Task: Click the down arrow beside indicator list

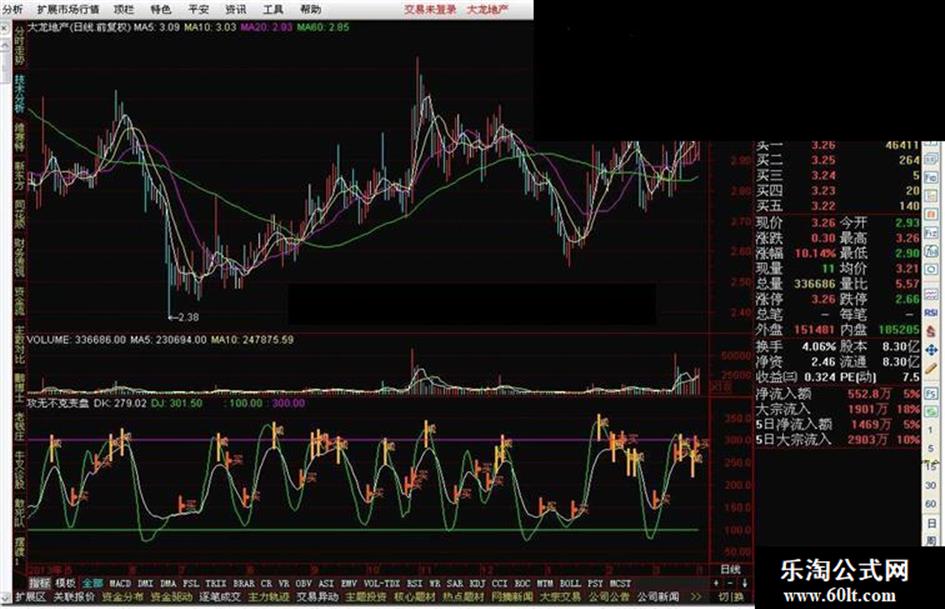Action: pyautogui.click(x=745, y=583)
